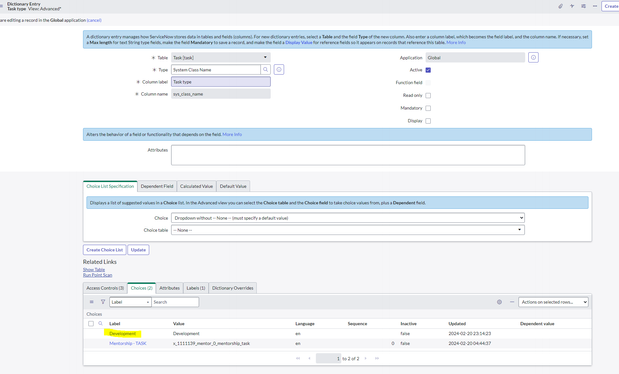Click into the Attributes text area
This screenshot has height=374, width=619.
pos(348,155)
